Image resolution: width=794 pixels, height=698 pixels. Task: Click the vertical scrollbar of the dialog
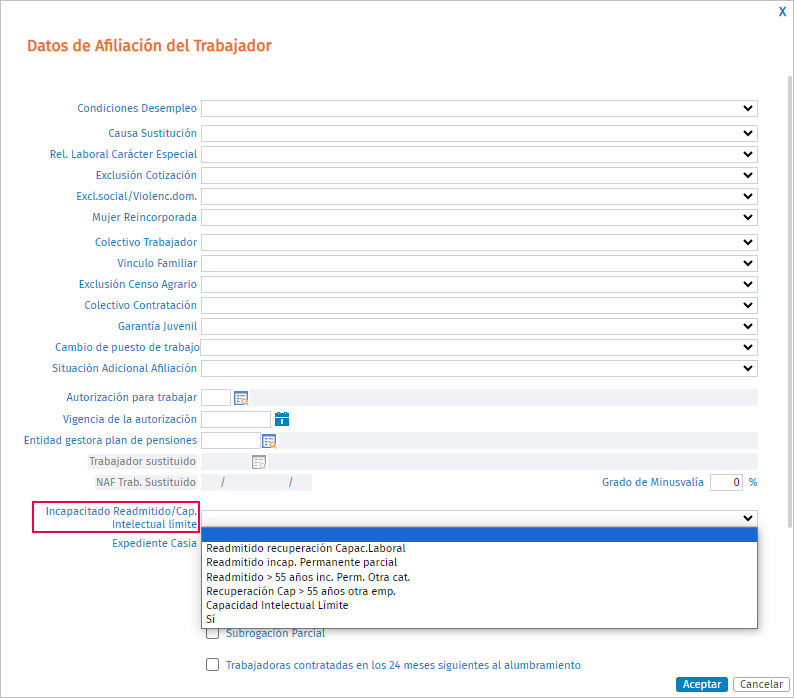(x=790, y=301)
